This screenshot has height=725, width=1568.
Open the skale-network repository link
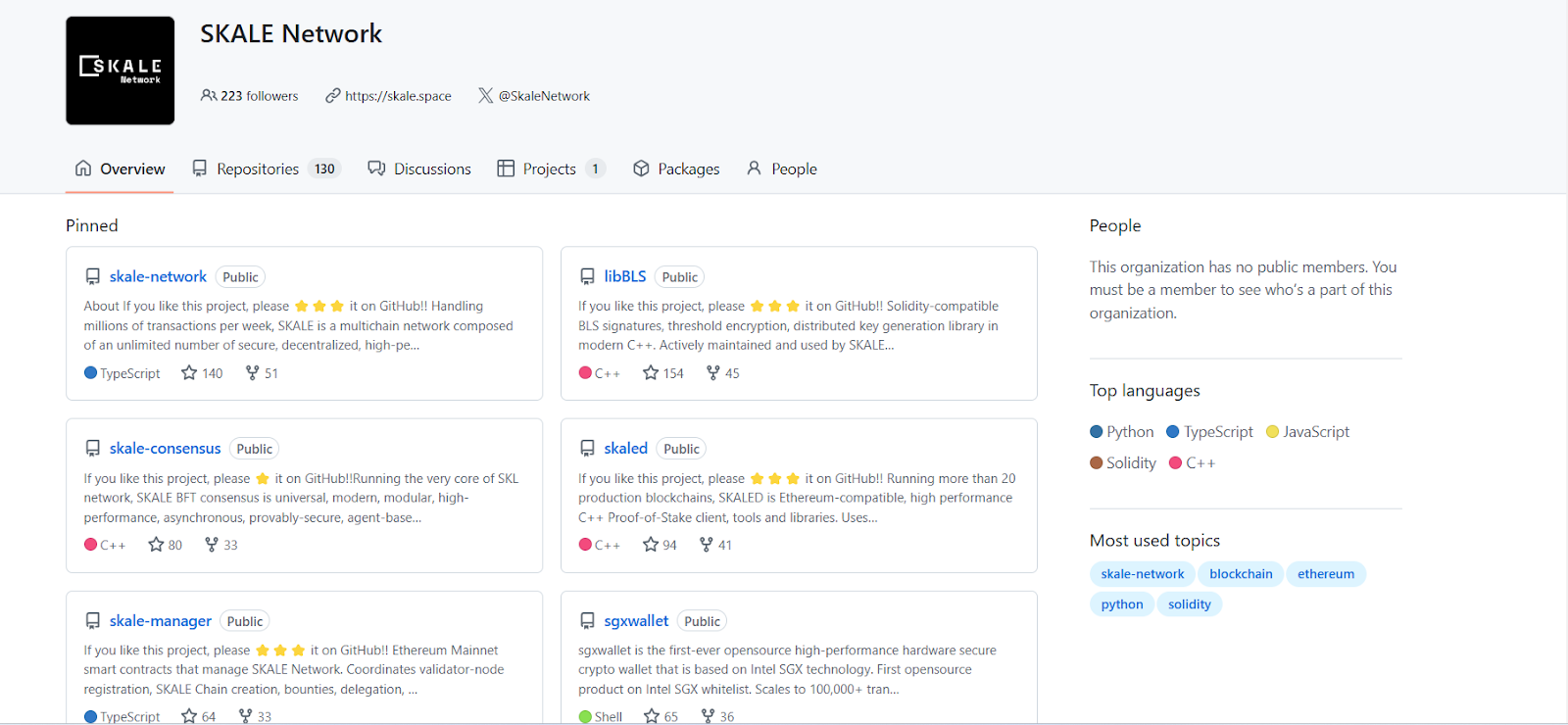coord(158,276)
